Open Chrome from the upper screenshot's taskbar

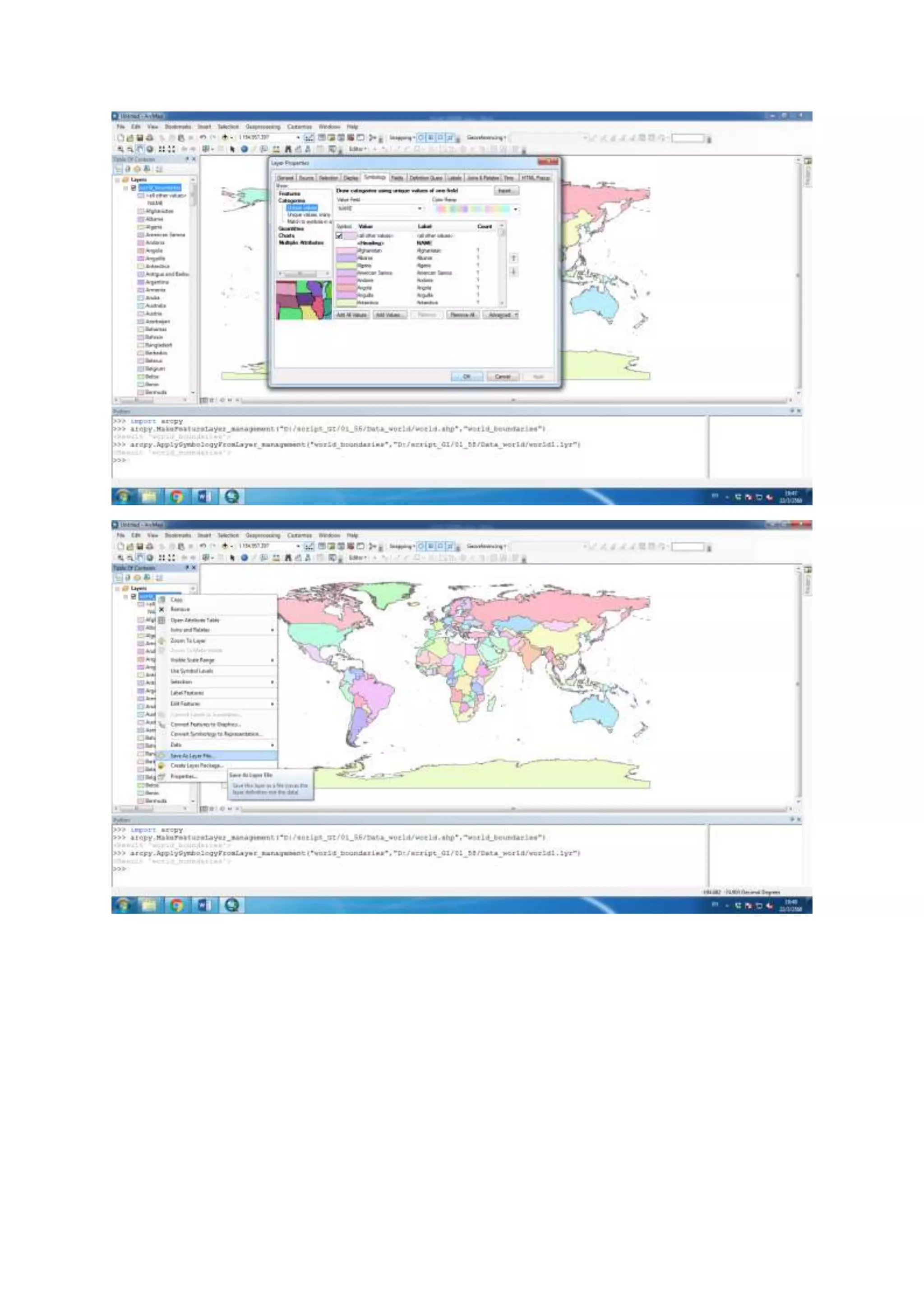(x=176, y=496)
